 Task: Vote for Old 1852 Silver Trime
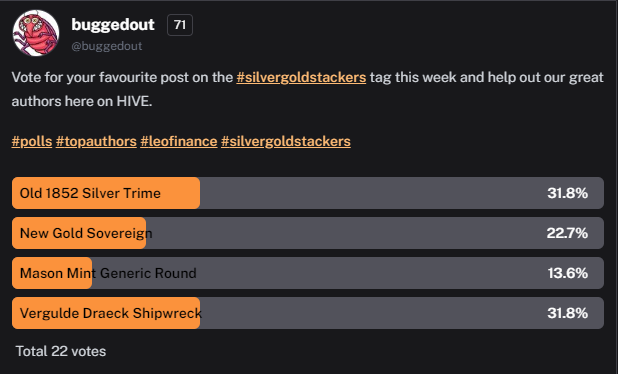tap(308, 193)
